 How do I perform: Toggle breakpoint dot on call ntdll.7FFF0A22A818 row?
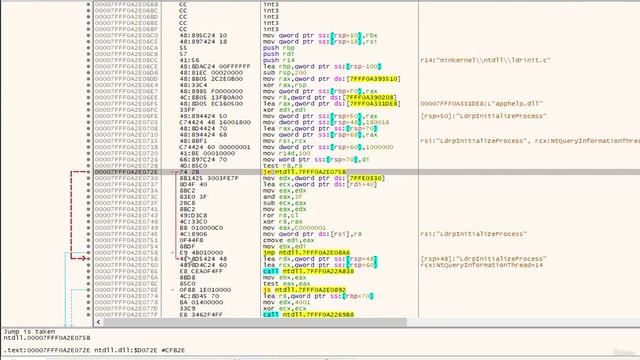[88, 271]
